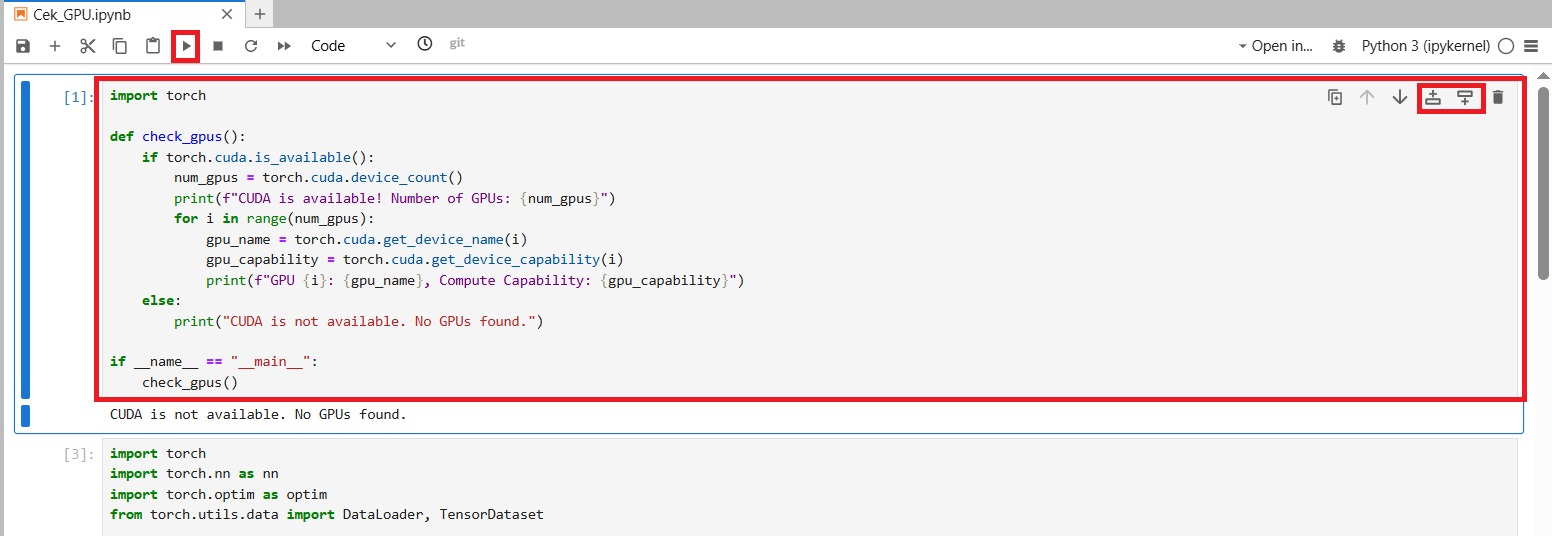Insert a cell above the current cell

pyautogui.click(x=1433, y=97)
